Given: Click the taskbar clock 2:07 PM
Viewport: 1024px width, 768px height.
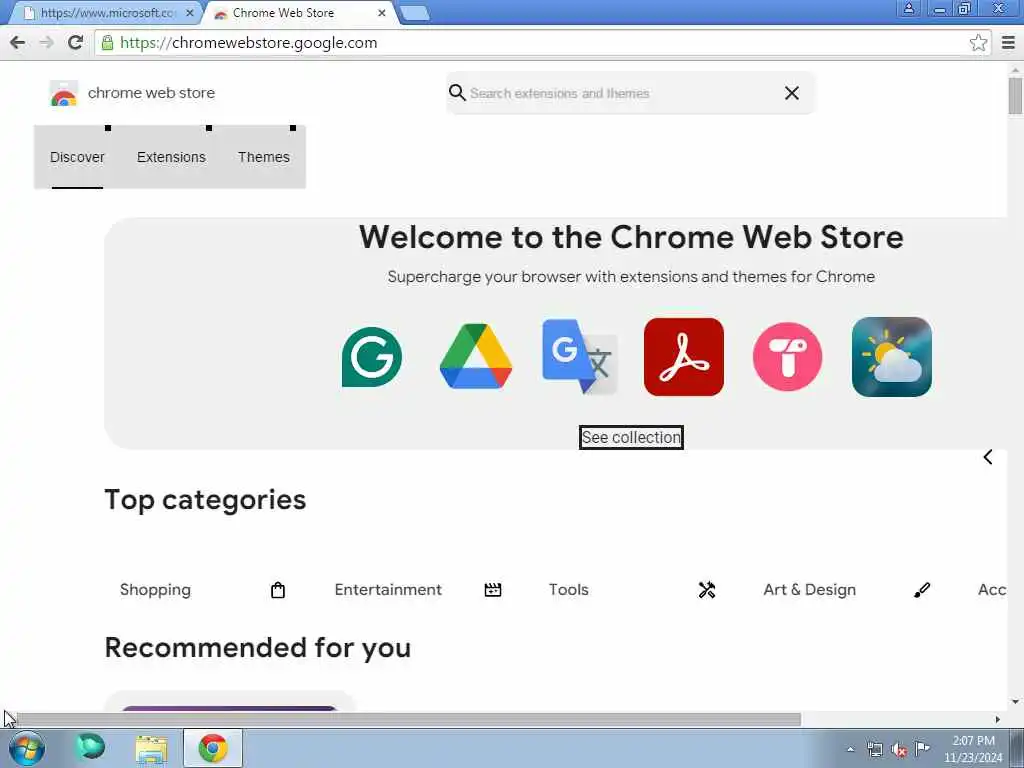Looking at the screenshot, I should [x=973, y=741].
